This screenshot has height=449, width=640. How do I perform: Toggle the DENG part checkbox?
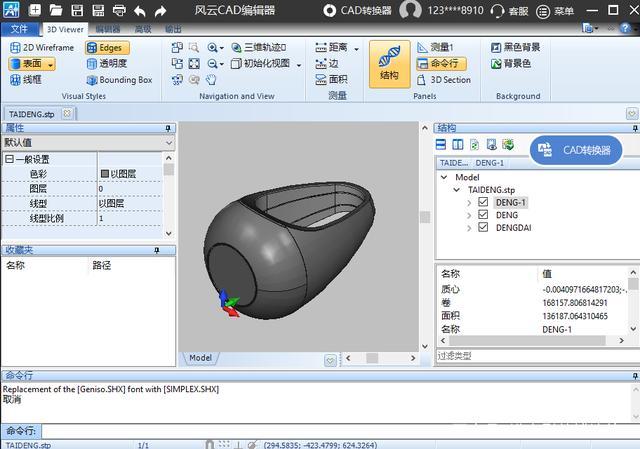click(x=485, y=215)
